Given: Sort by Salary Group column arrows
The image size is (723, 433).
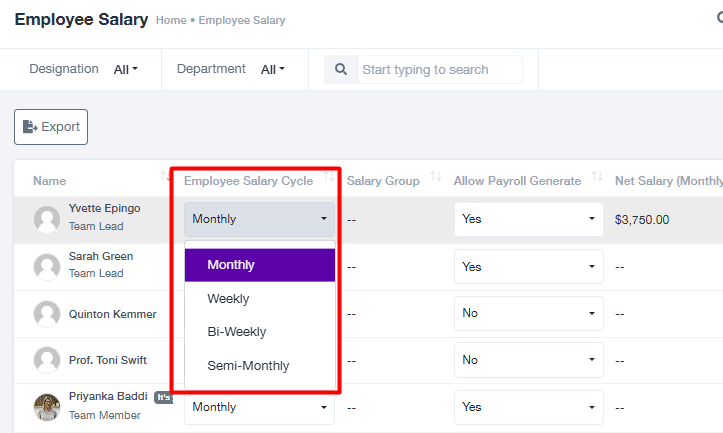Looking at the screenshot, I should tap(436, 176).
